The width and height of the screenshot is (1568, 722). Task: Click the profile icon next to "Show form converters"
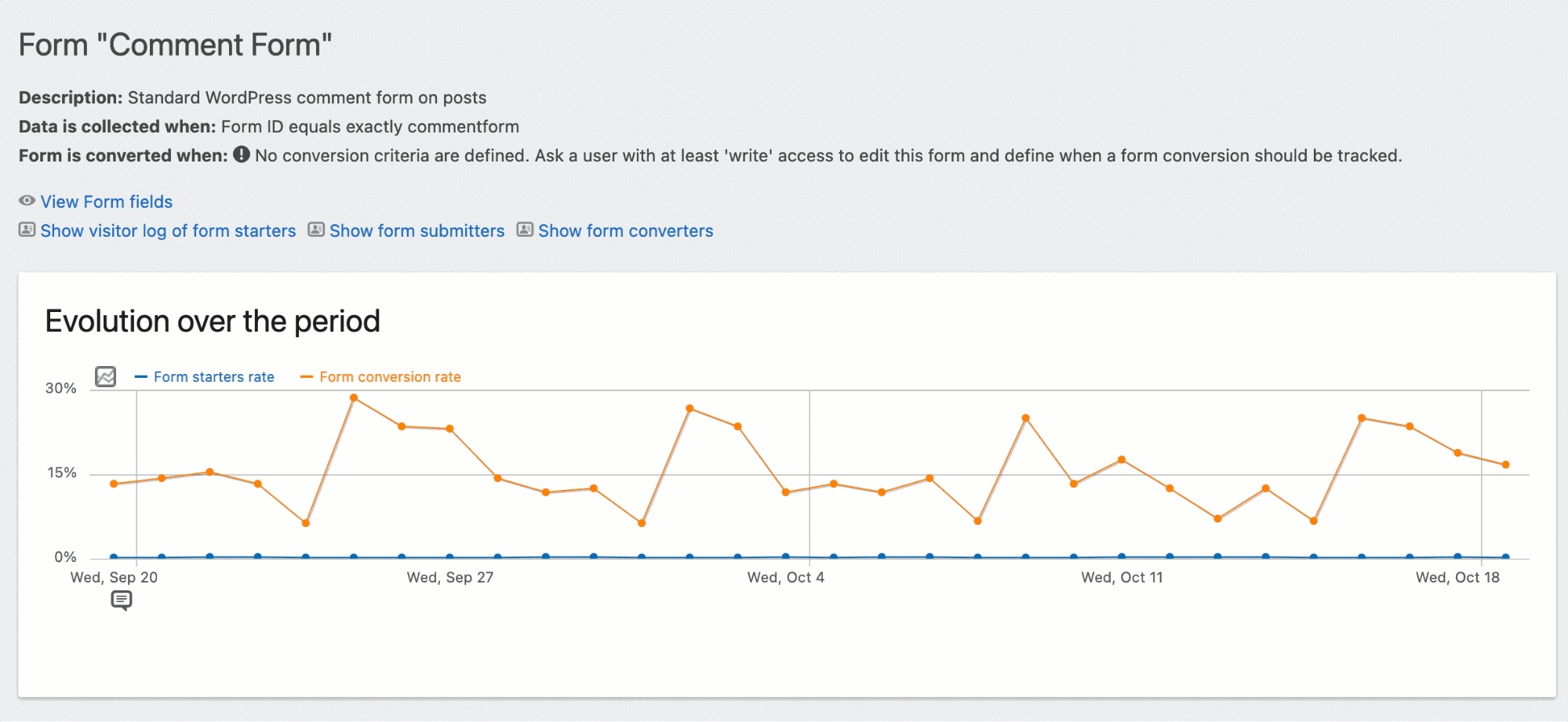click(524, 230)
